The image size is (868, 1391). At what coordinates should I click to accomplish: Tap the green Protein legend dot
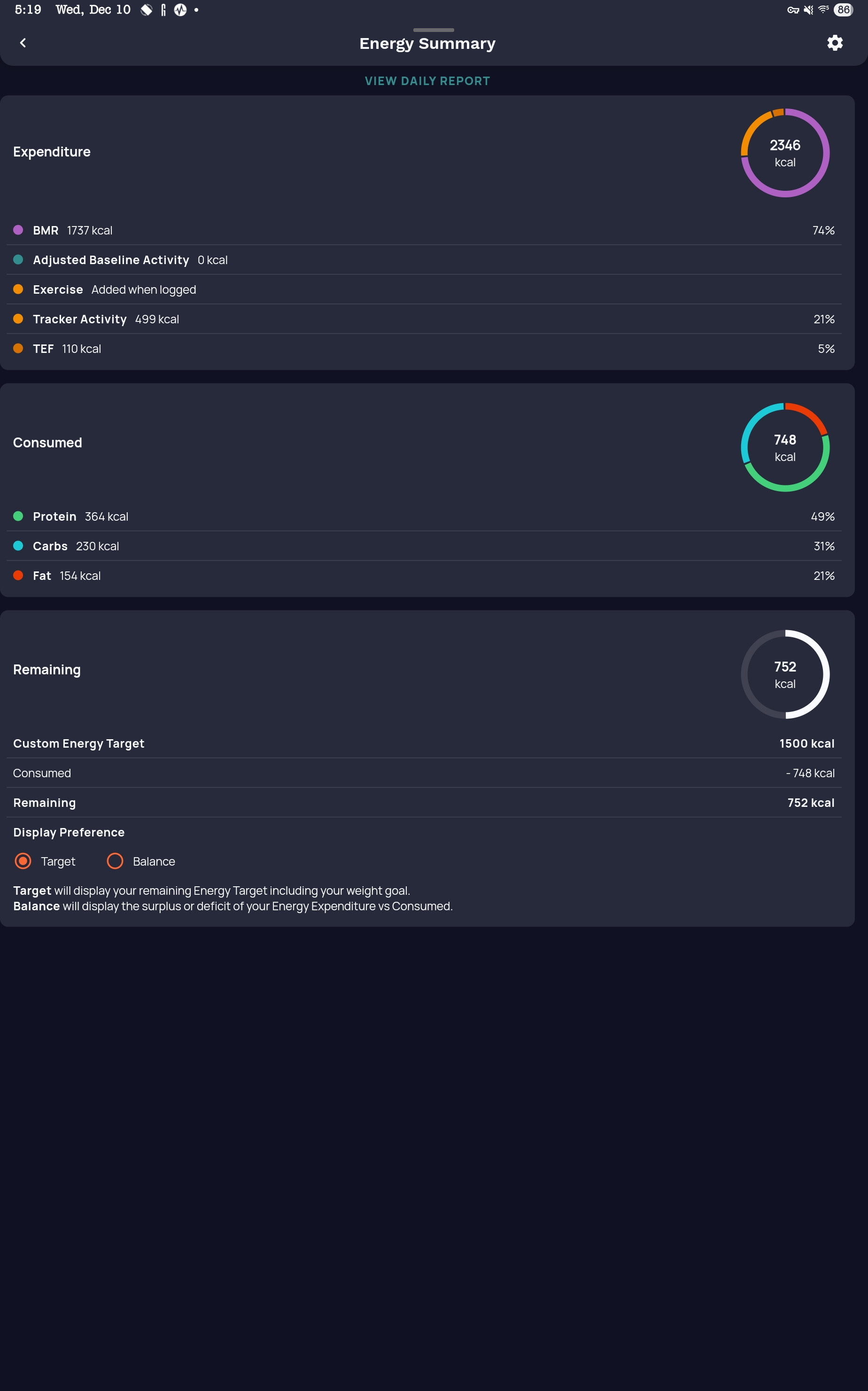[x=18, y=516]
